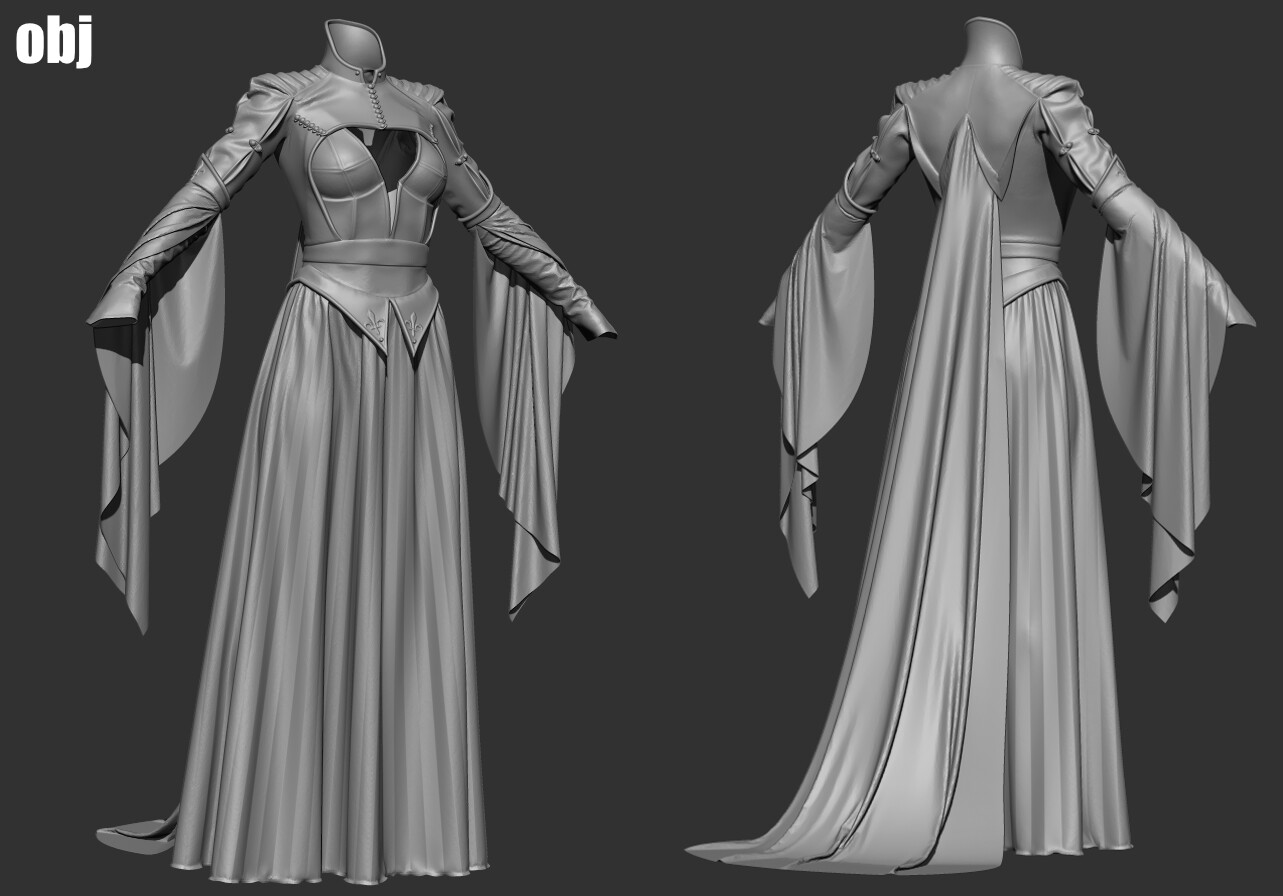Click the front view waist belt
The image size is (1283, 896).
[x=365, y=251]
